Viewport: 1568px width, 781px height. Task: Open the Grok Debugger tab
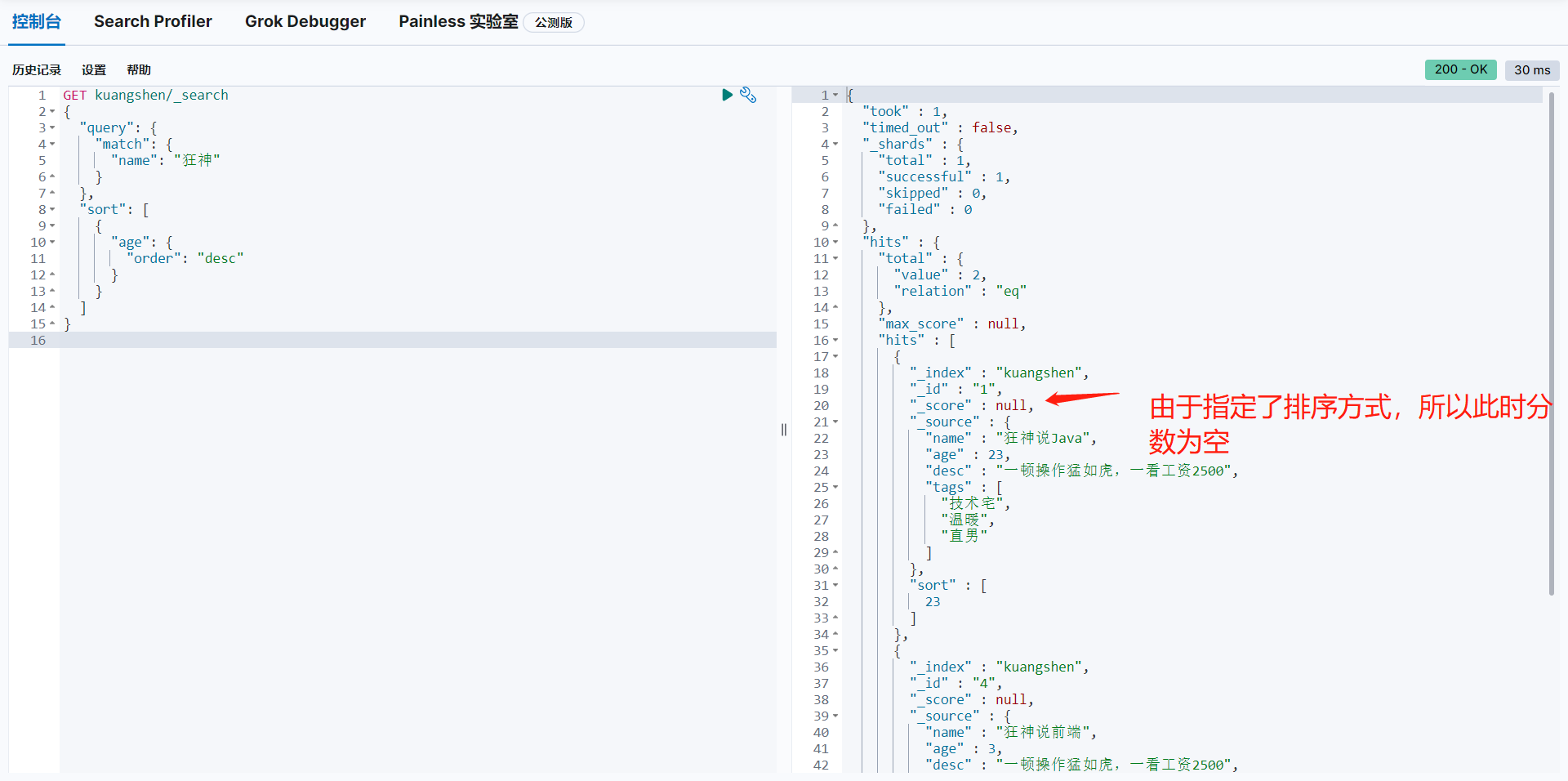[305, 21]
